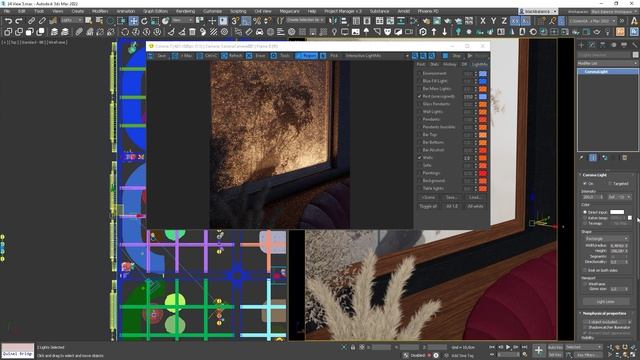
Task: Open the Modifier List dropdown
Action: tap(607, 63)
